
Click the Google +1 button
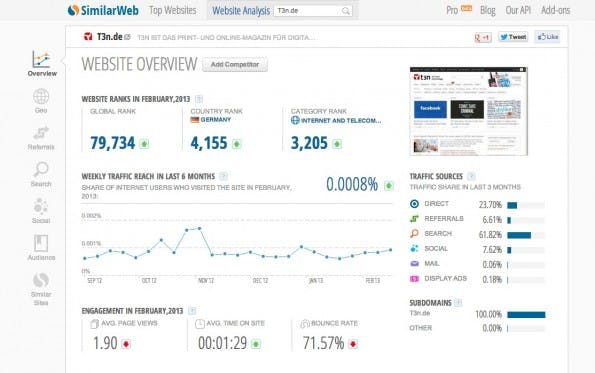(483, 37)
